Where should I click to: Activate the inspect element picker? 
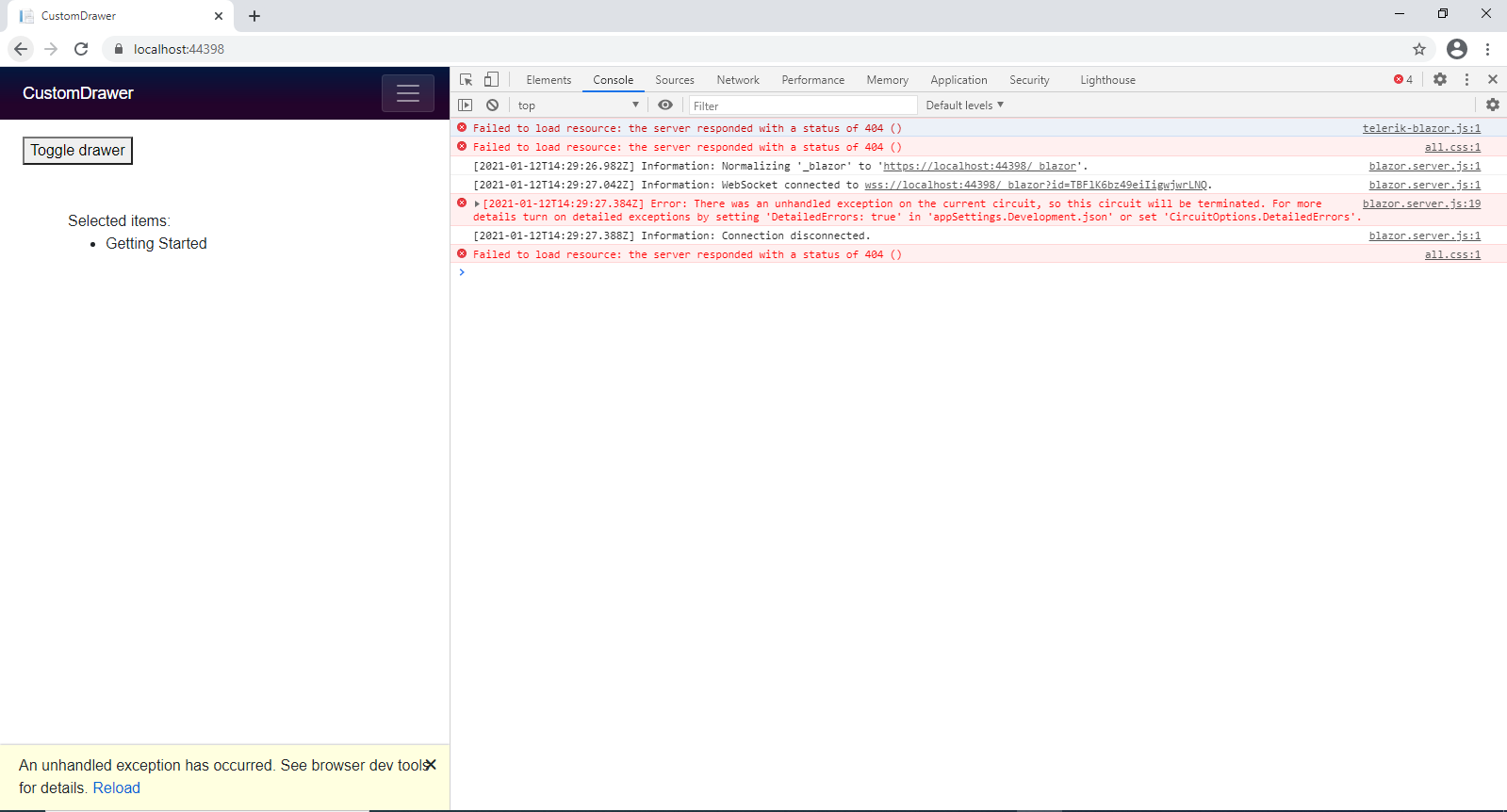tap(467, 80)
